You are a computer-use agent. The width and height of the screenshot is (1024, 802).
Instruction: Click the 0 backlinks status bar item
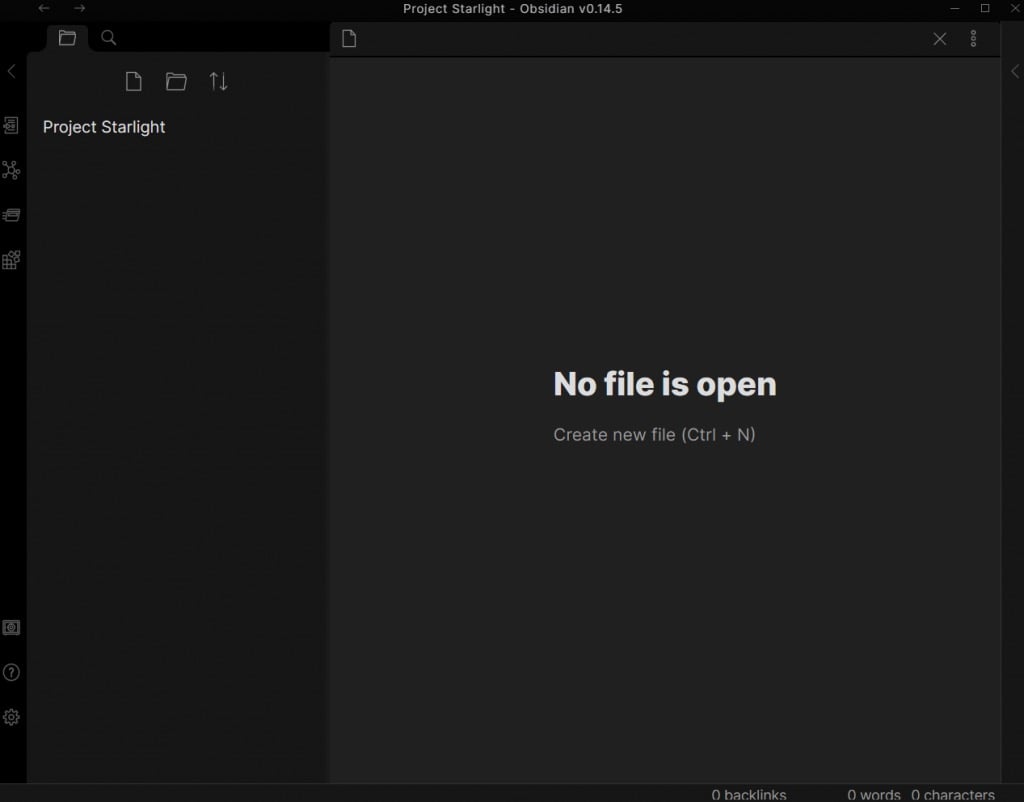coord(748,795)
